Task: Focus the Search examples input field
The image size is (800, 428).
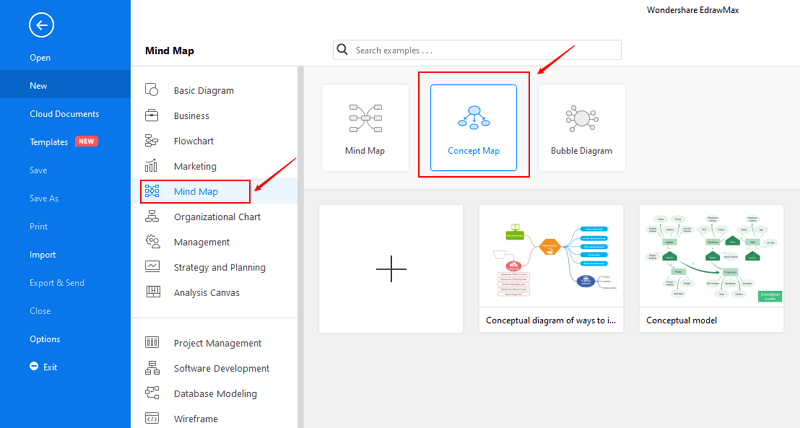Action: [478, 50]
